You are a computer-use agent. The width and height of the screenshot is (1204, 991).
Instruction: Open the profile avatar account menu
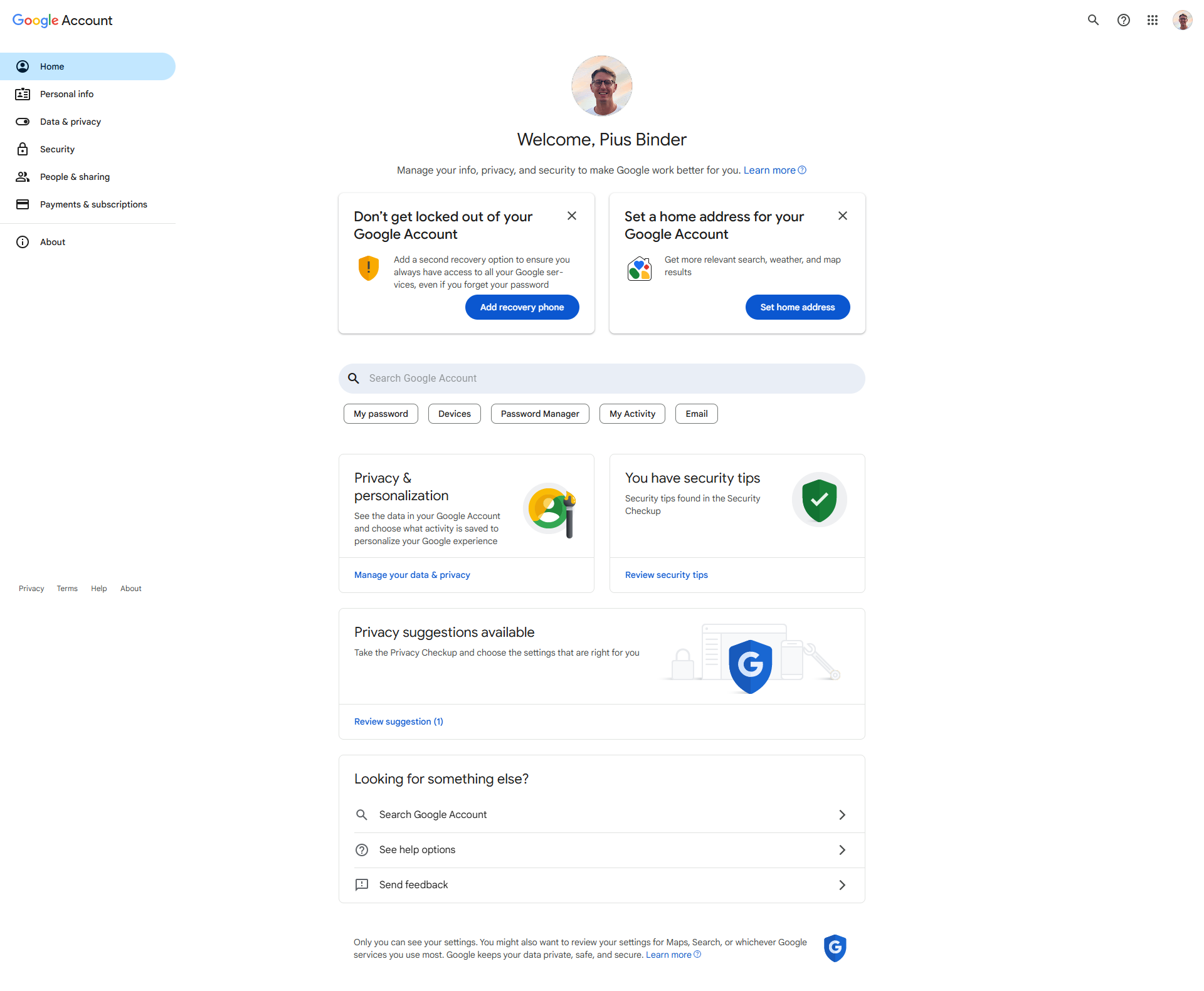point(1182,20)
